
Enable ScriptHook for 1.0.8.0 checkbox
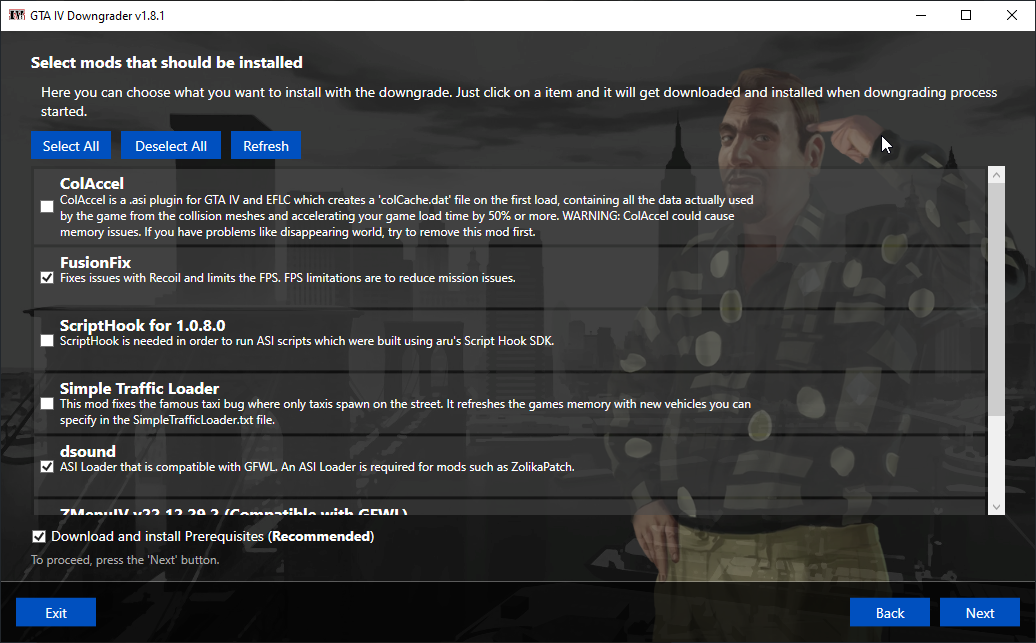pyautogui.click(x=47, y=340)
